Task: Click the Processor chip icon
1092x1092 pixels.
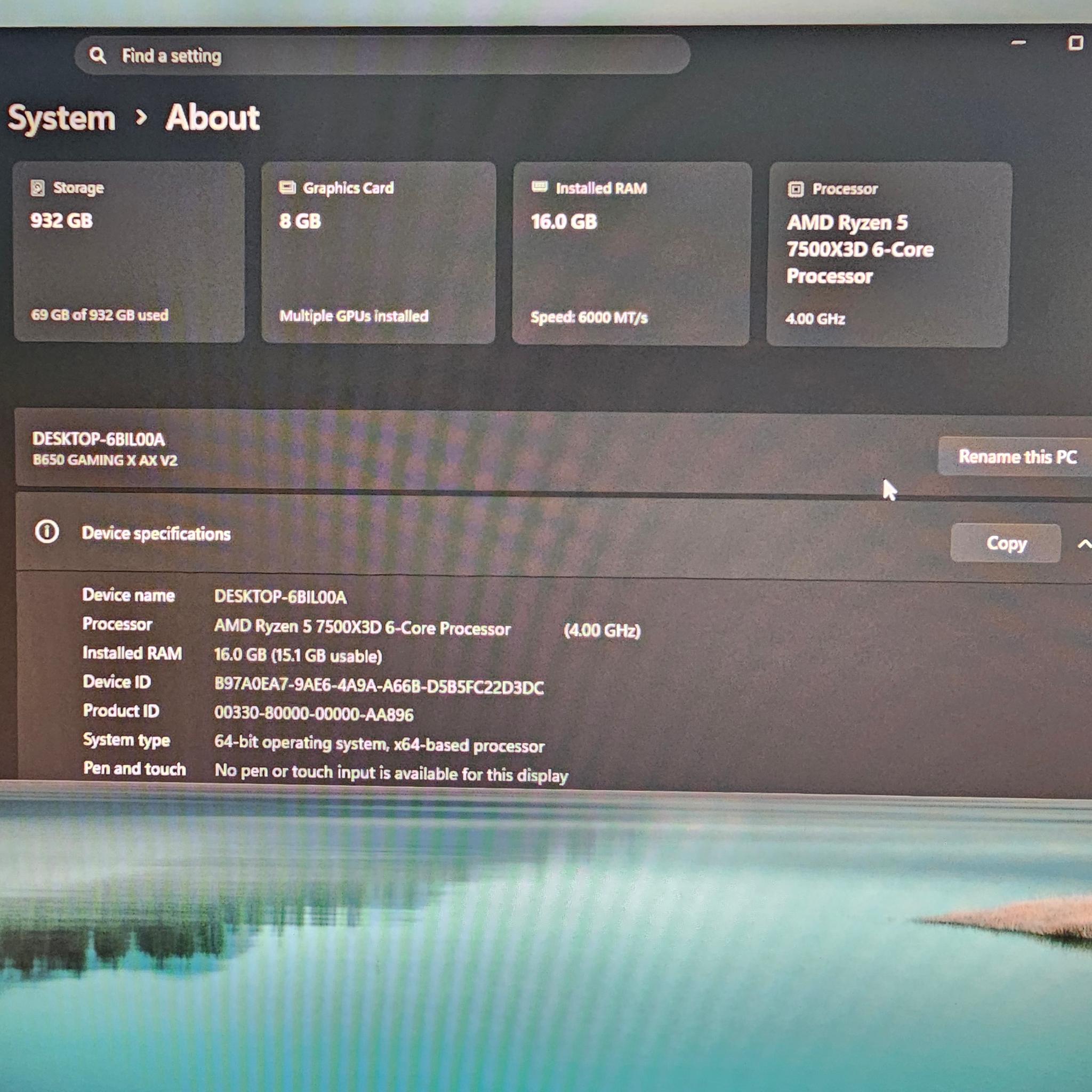Action: click(795, 189)
